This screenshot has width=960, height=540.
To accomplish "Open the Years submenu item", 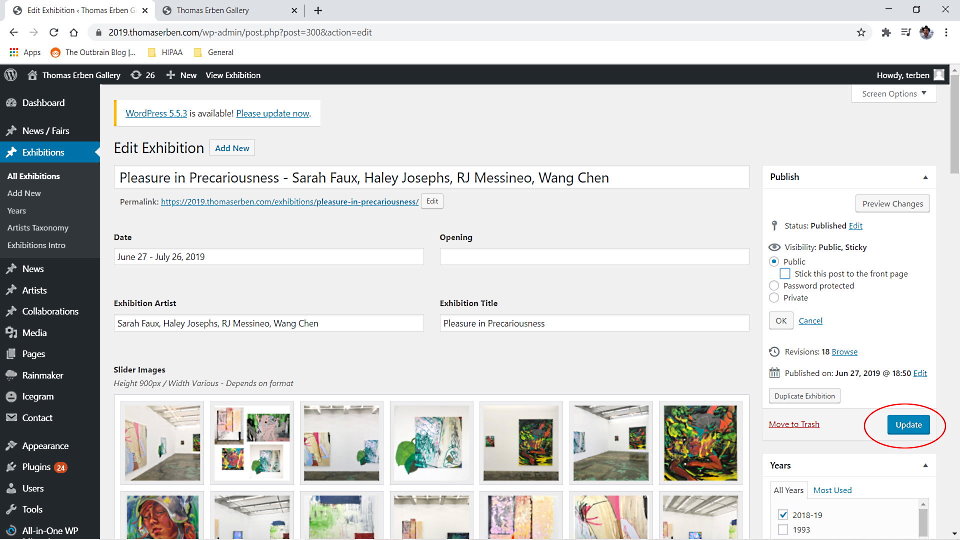I will pyautogui.click(x=17, y=211).
